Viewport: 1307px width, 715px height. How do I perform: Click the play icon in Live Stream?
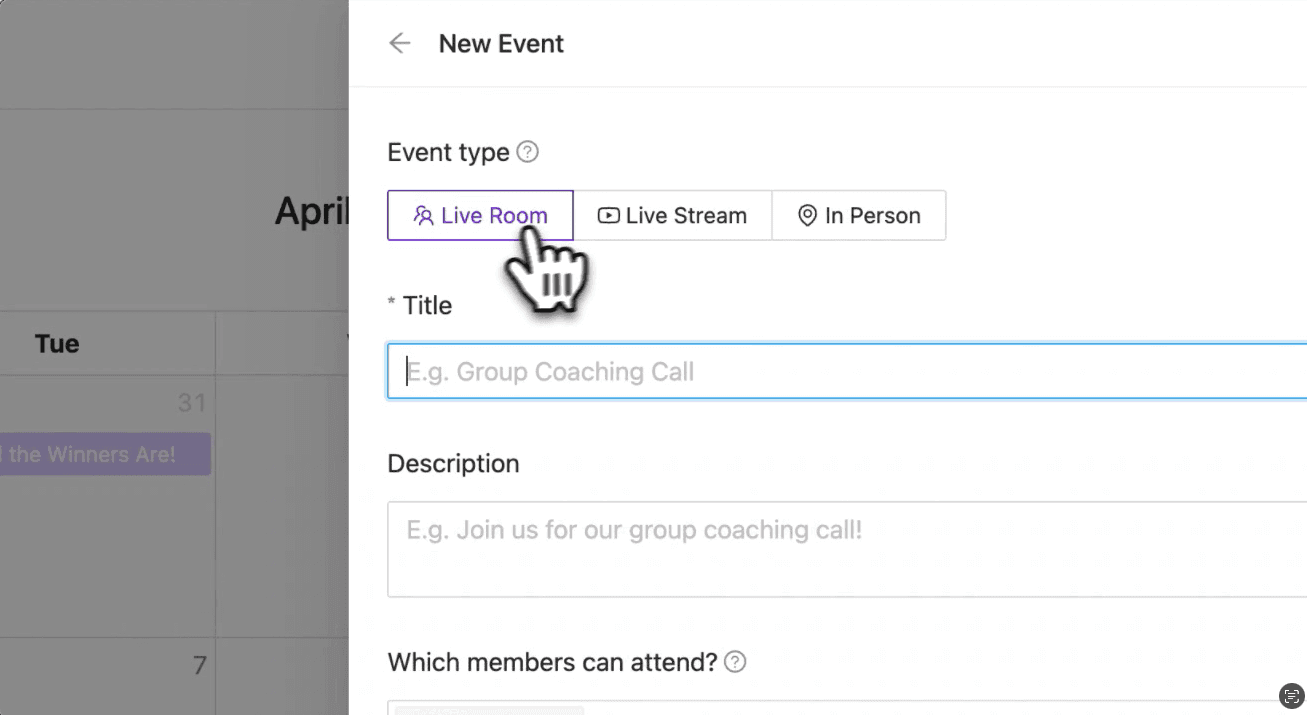608,215
